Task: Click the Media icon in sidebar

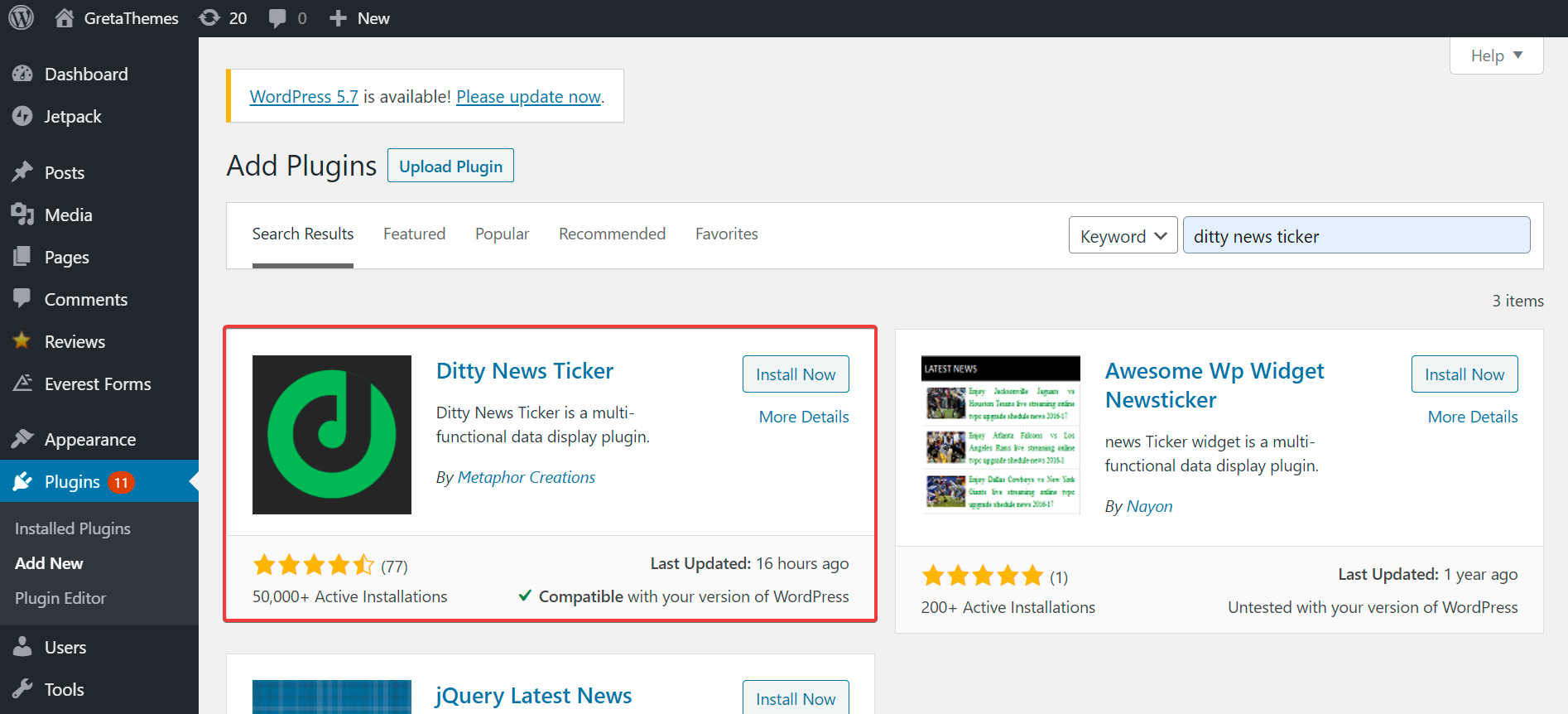Action: coord(22,215)
